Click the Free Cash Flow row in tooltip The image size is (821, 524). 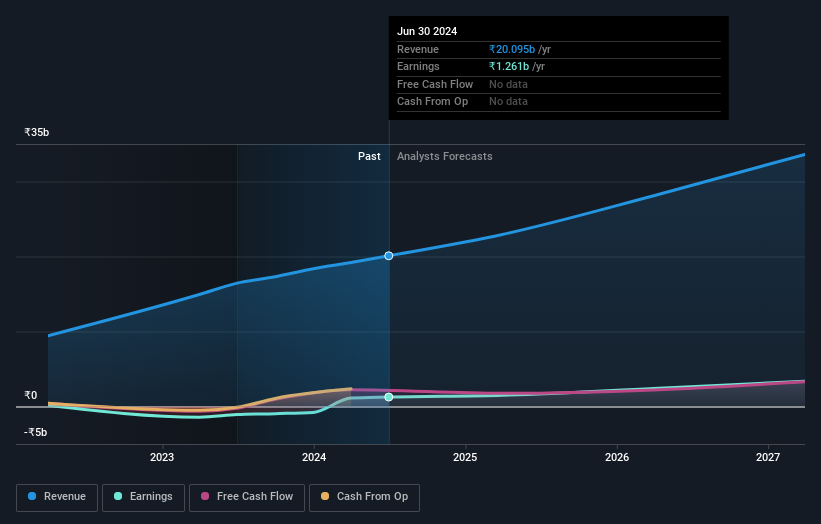[x=559, y=84]
